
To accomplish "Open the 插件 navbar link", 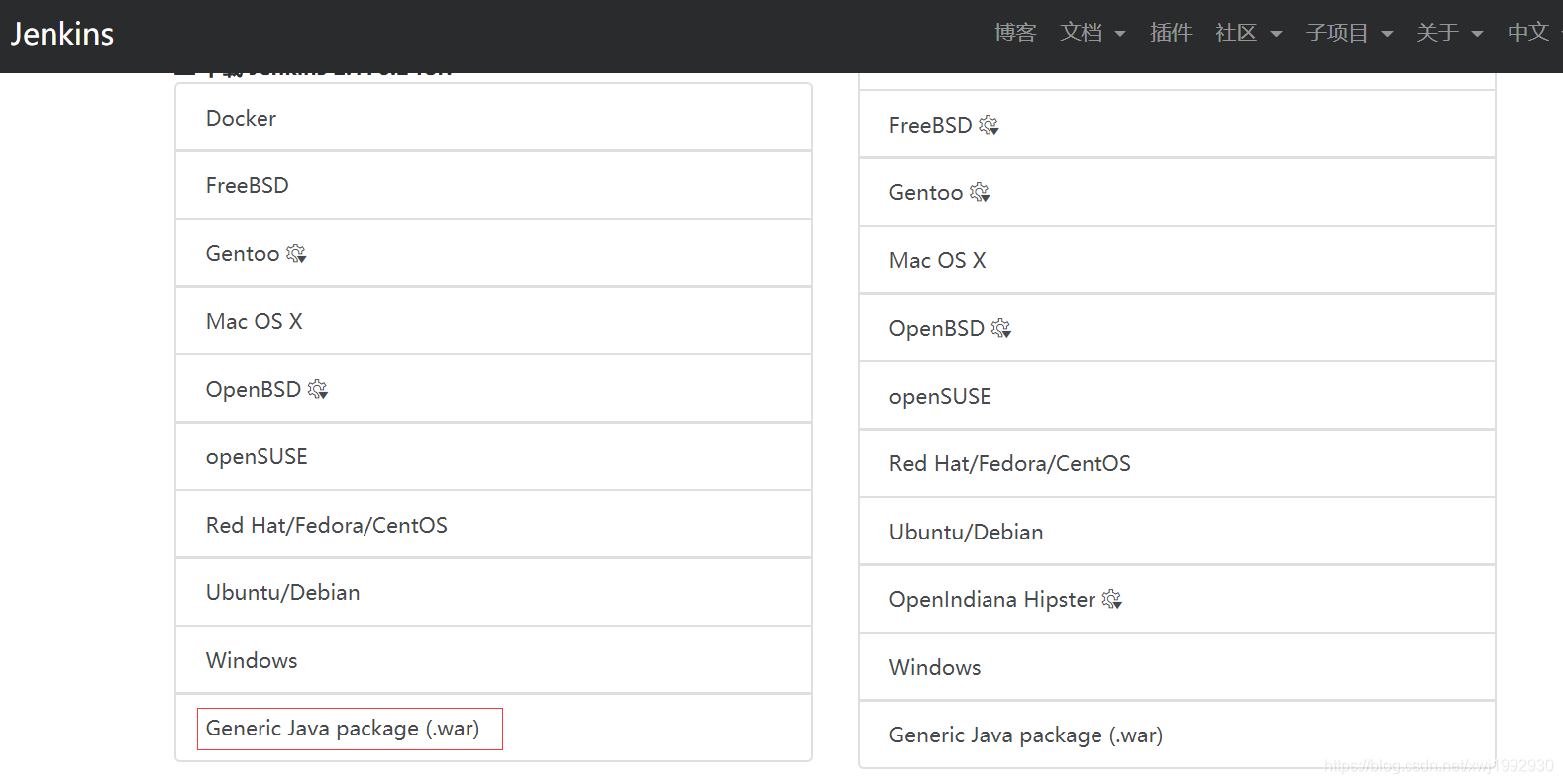I will (1171, 33).
